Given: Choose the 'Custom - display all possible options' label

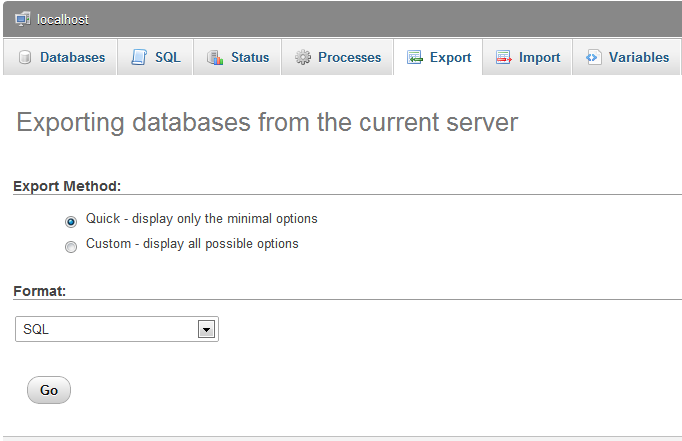Looking at the screenshot, I should [192, 244].
